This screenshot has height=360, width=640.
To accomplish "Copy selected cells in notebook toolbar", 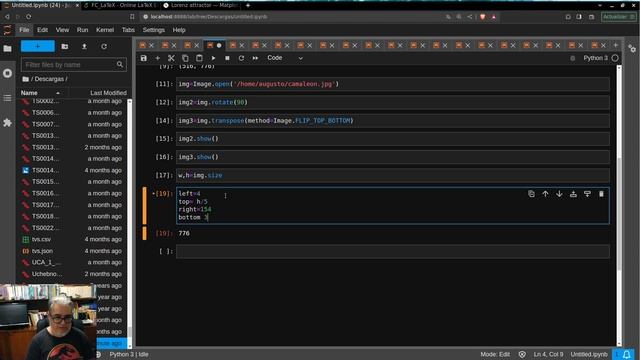I will (x=185, y=58).
